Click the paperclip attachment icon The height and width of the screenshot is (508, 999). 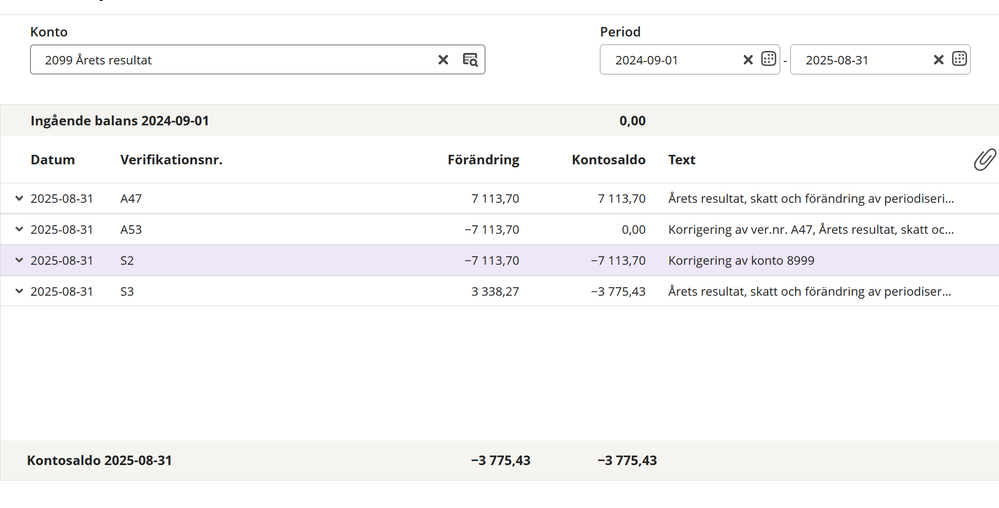[x=984, y=160]
